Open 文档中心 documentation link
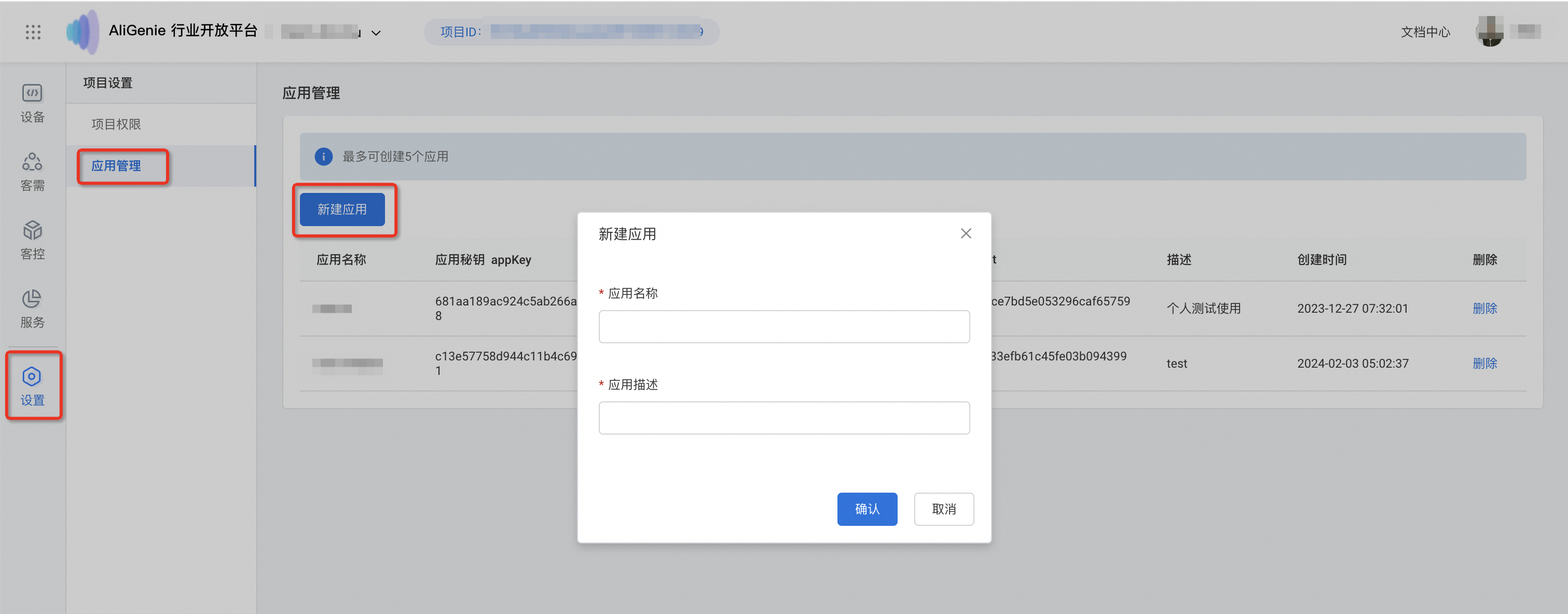This screenshot has height=614, width=1568. [x=1425, y=32]
